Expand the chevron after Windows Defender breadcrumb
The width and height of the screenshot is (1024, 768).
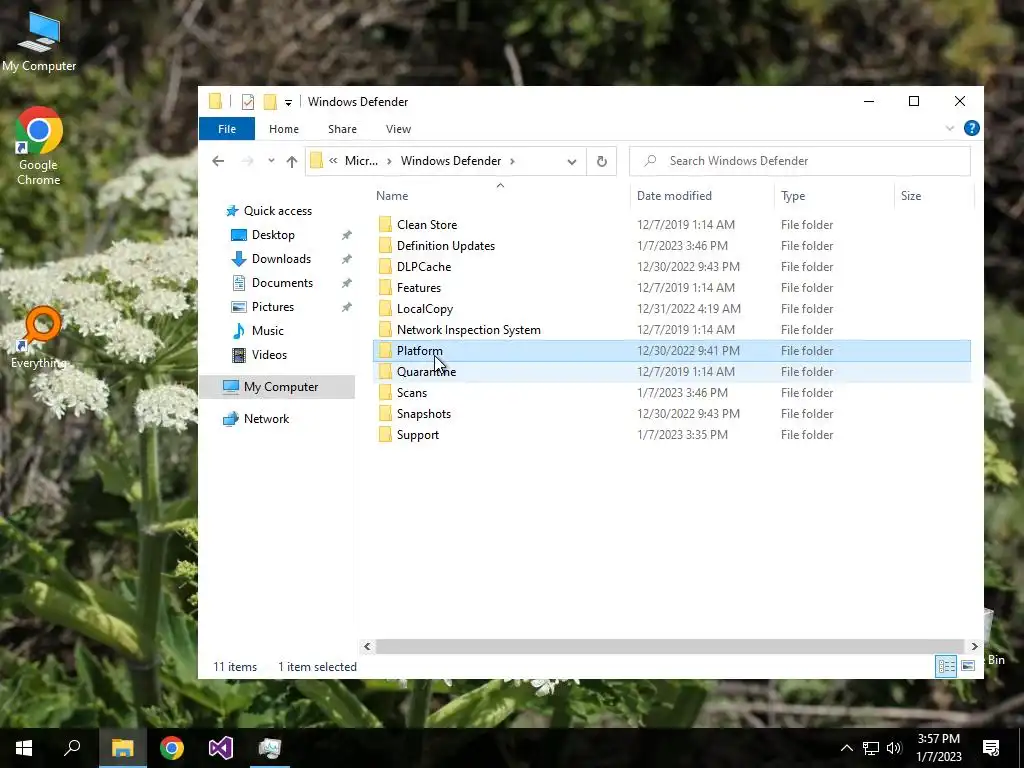click(512, 161)
